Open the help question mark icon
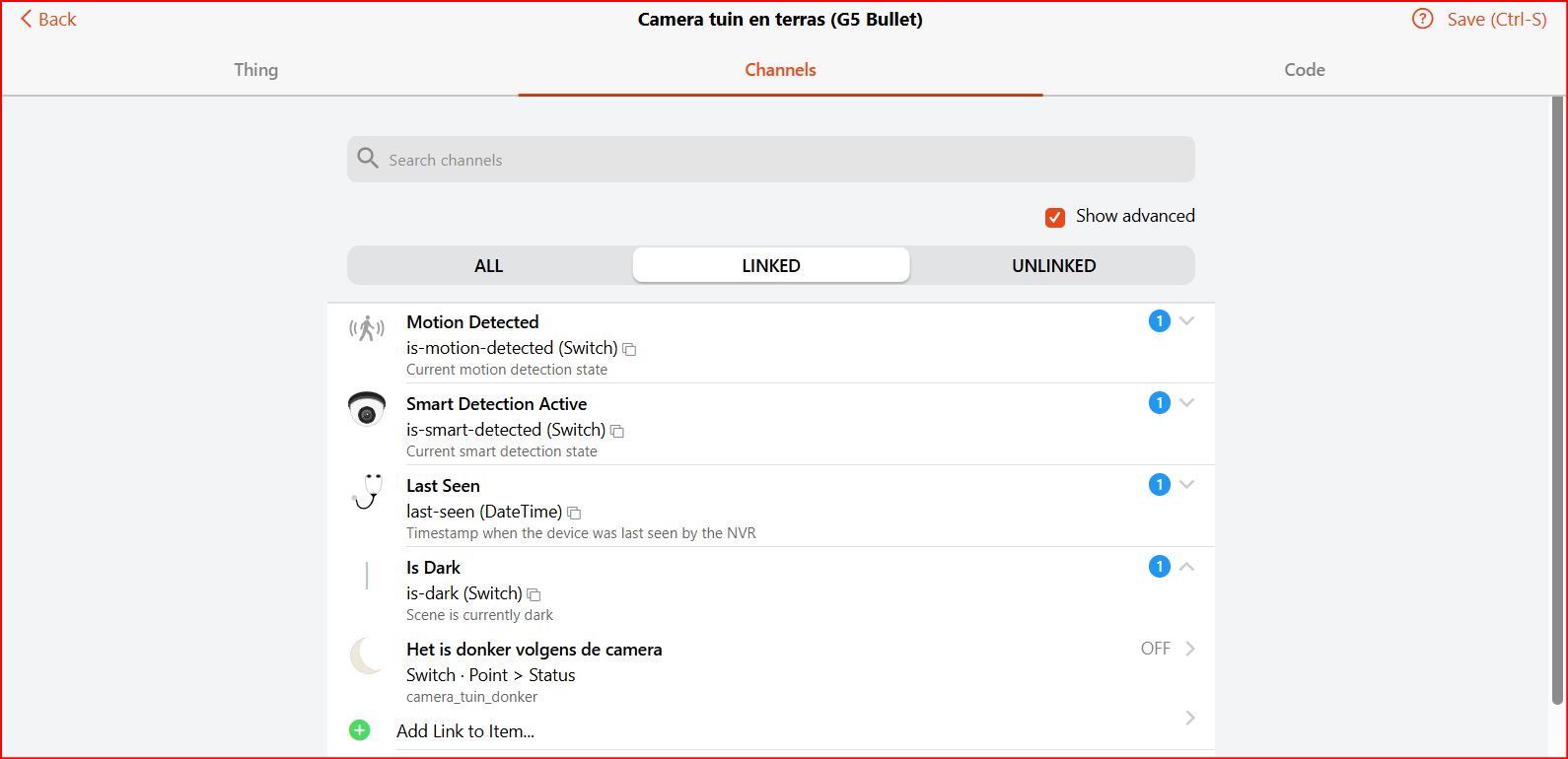Viewport: 1568px width, 759px height. [x=1422, y=20]
